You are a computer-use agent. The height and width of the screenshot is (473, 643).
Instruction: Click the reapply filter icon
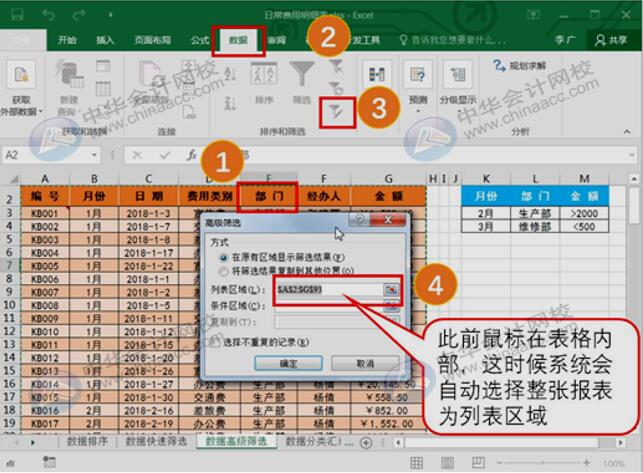click(x=336, y=88)
